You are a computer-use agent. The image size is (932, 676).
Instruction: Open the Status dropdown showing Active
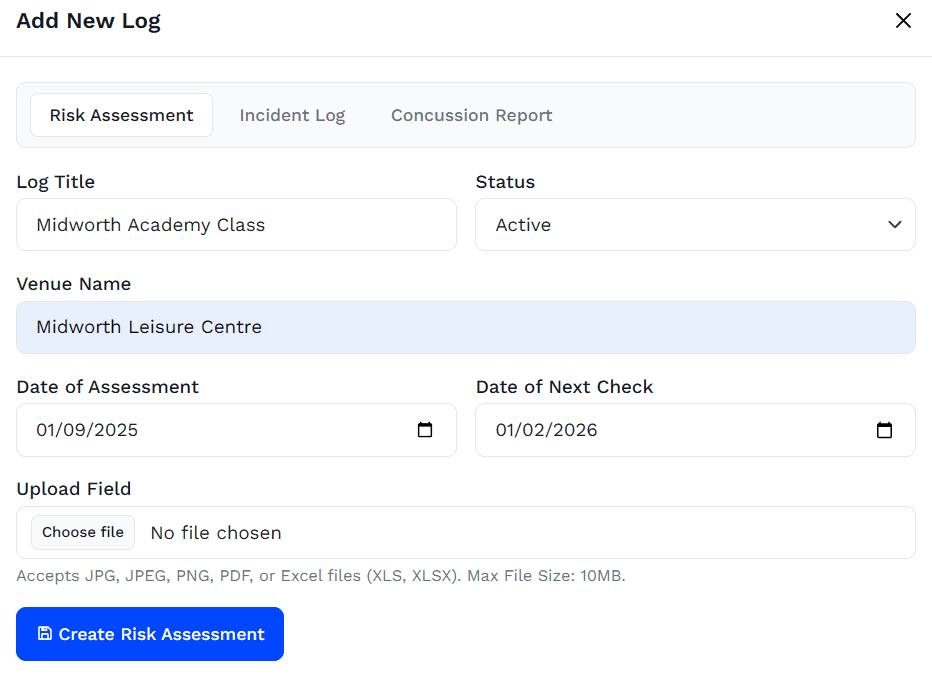pos(695,225)
